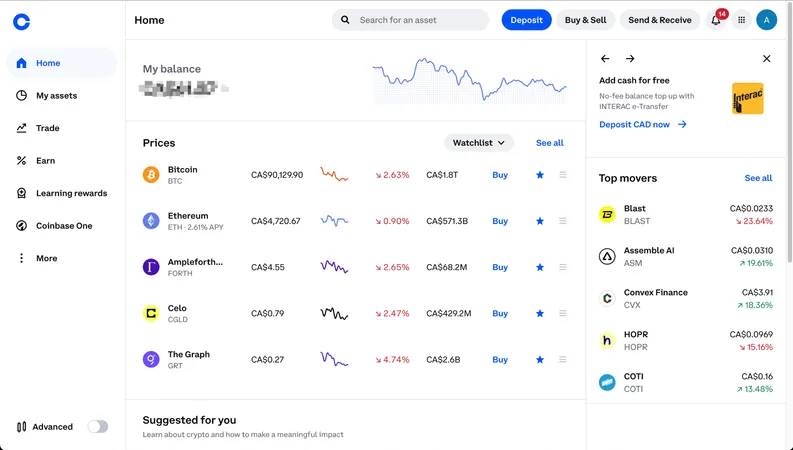Click The Graph change 4.74%
Viewport: 793px width, 450px height.
[x=392, y=359]
